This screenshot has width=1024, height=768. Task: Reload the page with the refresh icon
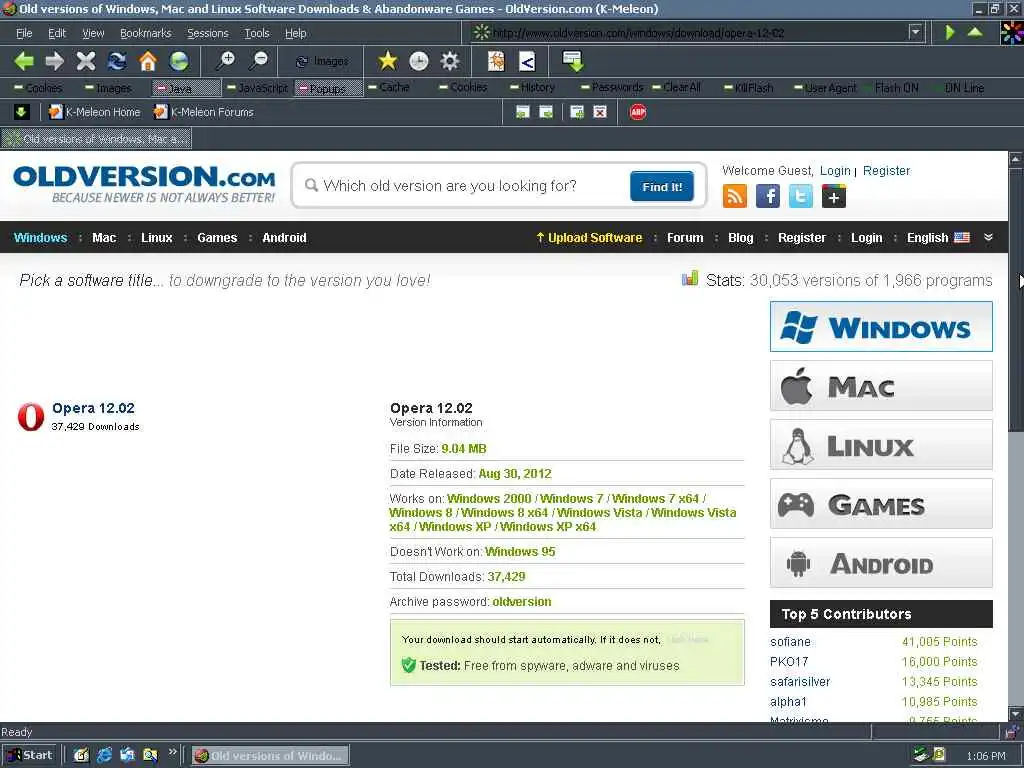(117, 61)
